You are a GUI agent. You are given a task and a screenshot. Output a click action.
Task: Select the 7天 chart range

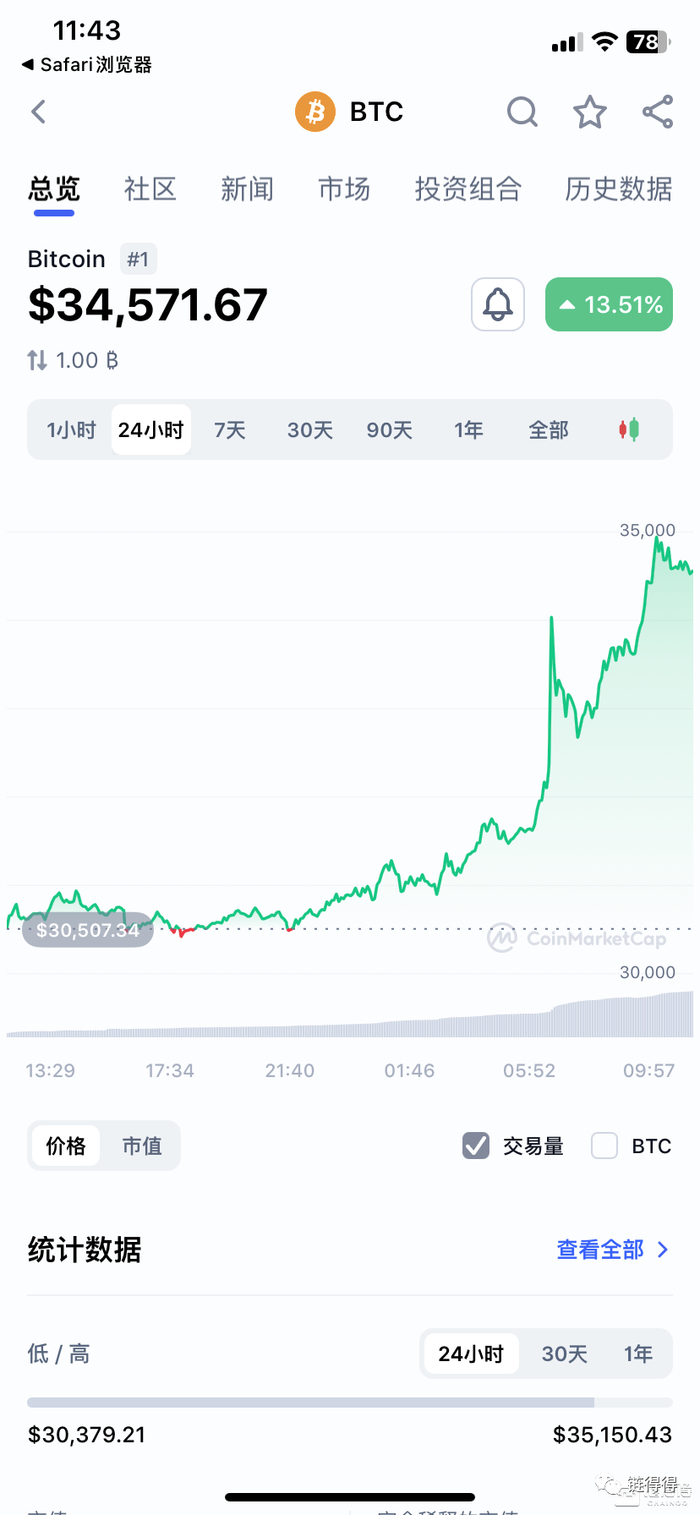(x=229, y=430)
